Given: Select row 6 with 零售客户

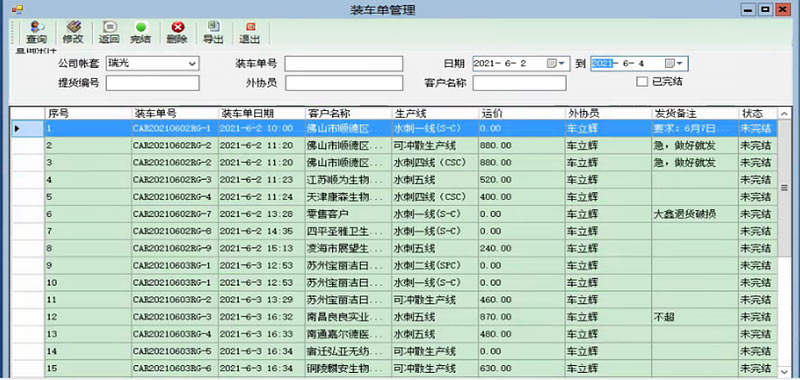Looking at the screenshot, I should tap(394, 214).
